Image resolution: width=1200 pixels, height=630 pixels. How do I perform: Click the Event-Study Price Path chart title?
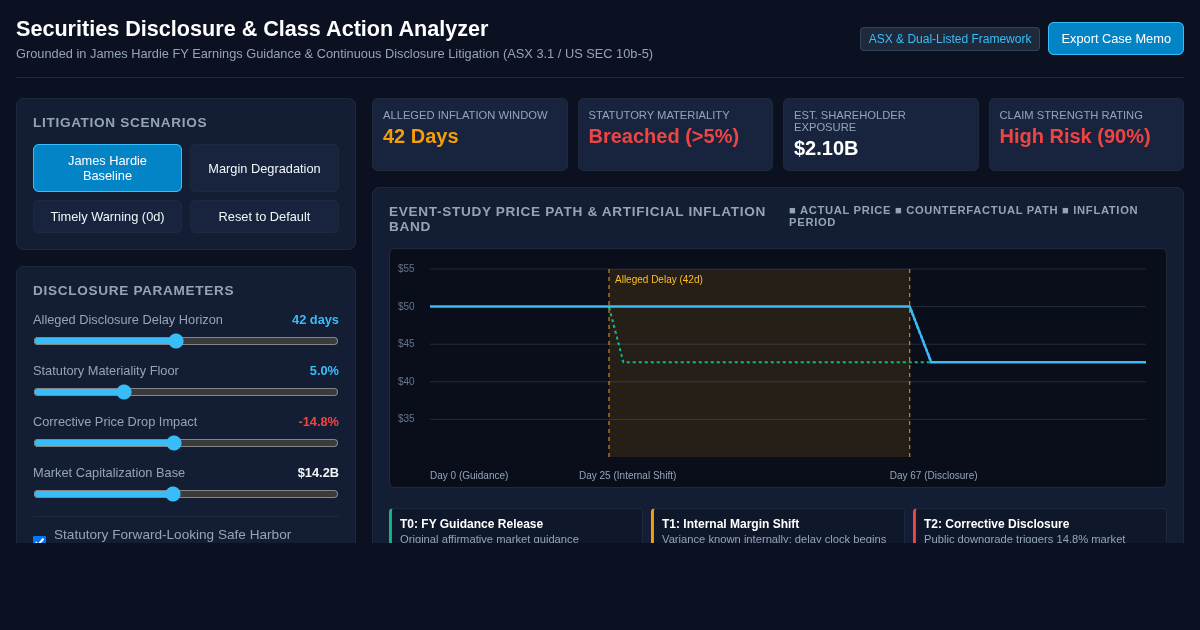point(577,219)
